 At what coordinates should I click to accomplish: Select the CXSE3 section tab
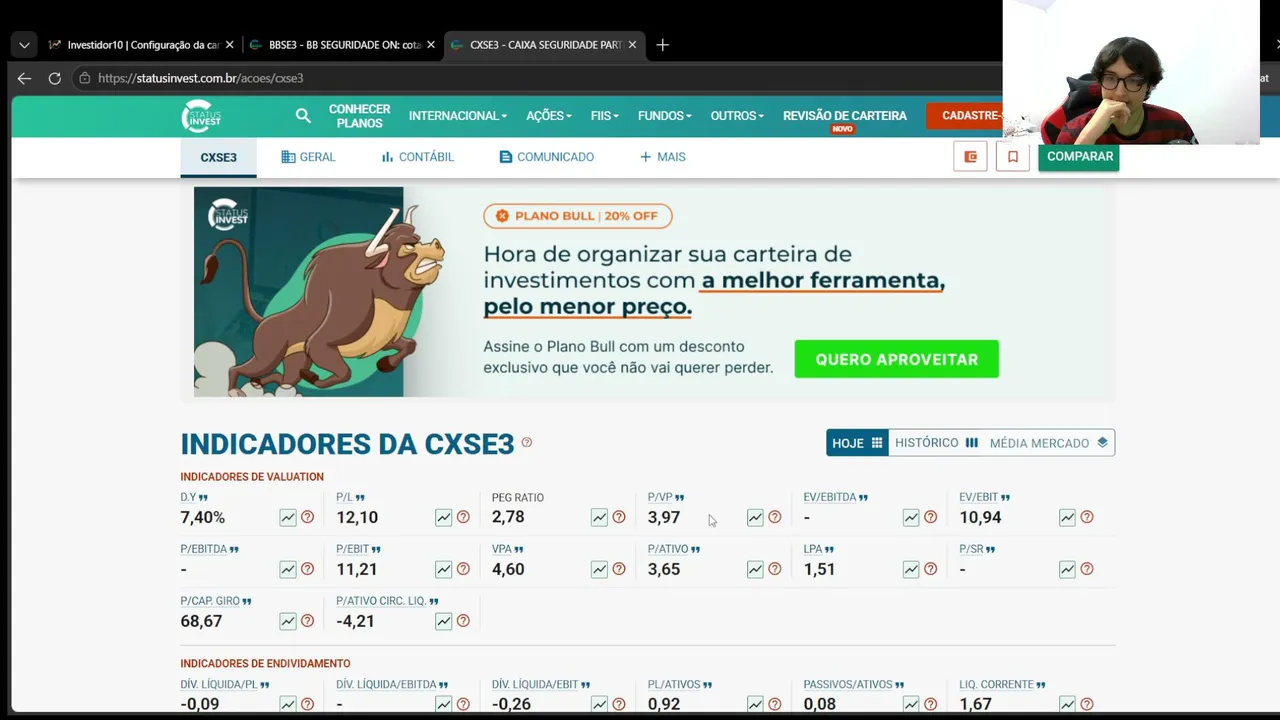tap(218, 157)
